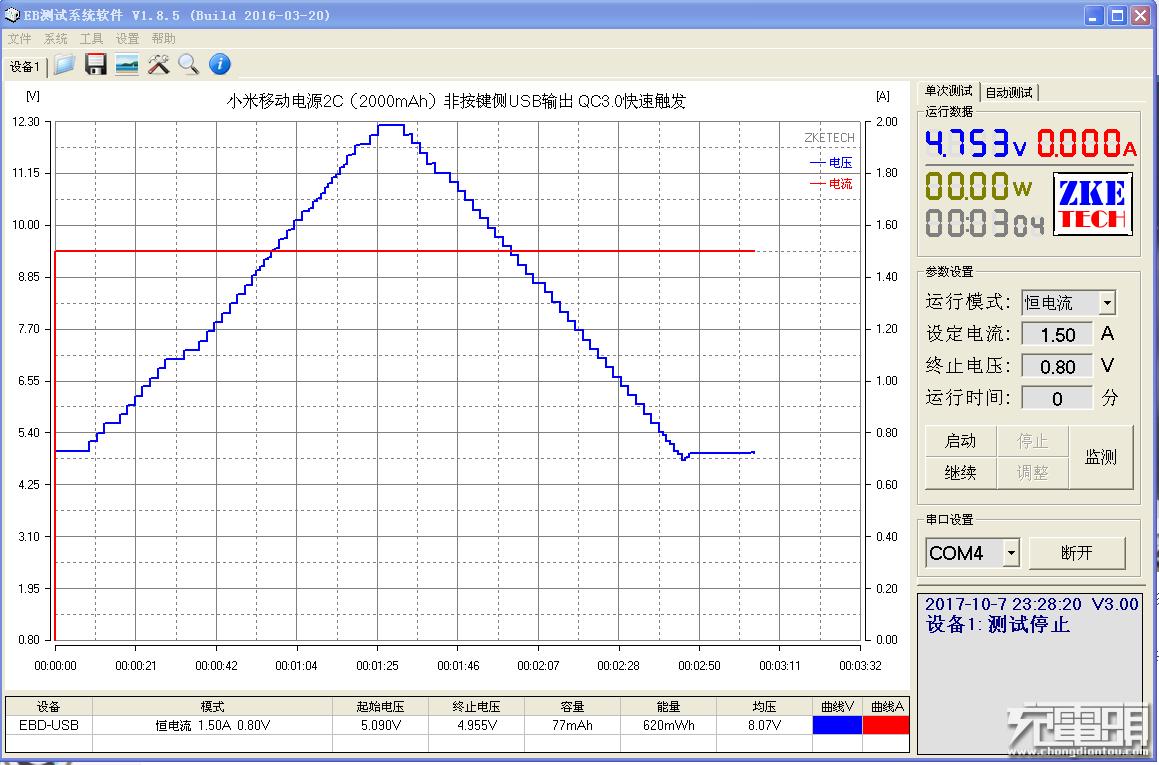This screenshot has height=765, width=1159.
Task: Open the COM4 serial port dropdown
Action: click(x=1011, y=553)
